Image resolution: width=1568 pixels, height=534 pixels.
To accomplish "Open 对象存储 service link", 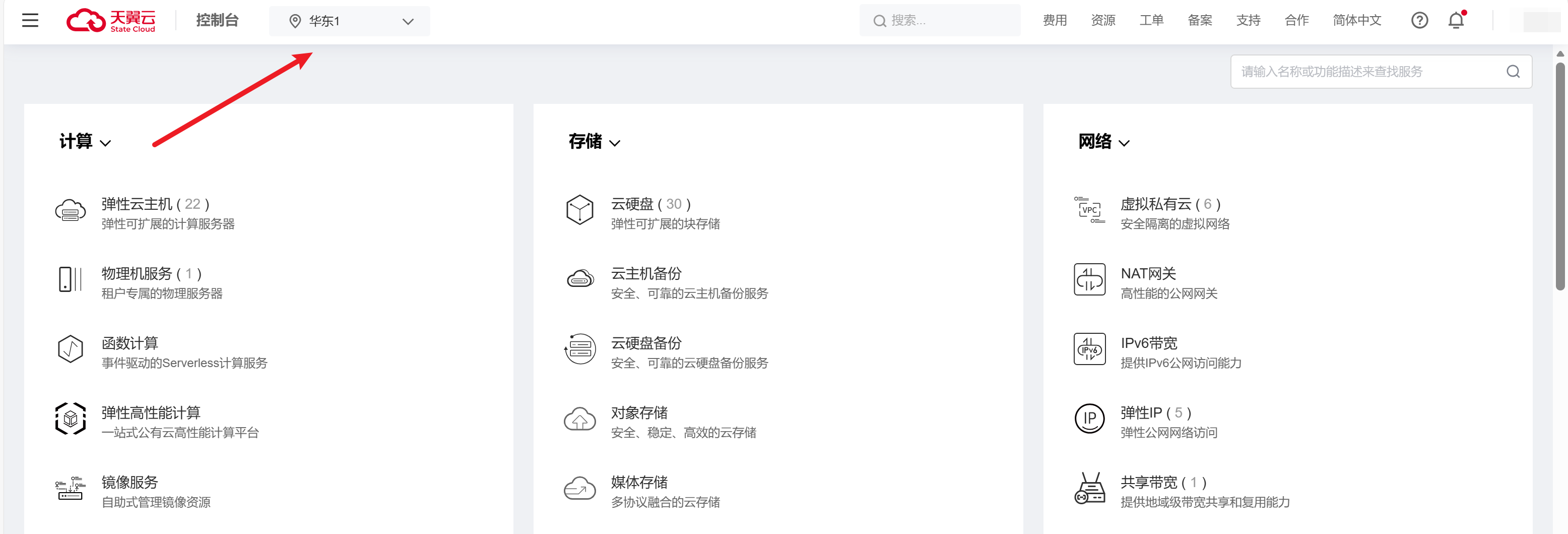I will tap(639, 413).
